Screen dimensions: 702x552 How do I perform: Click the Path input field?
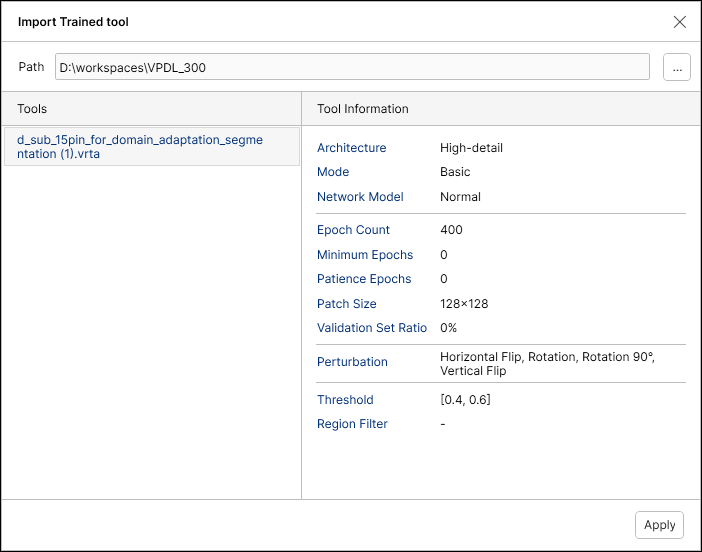coord(352,67)
